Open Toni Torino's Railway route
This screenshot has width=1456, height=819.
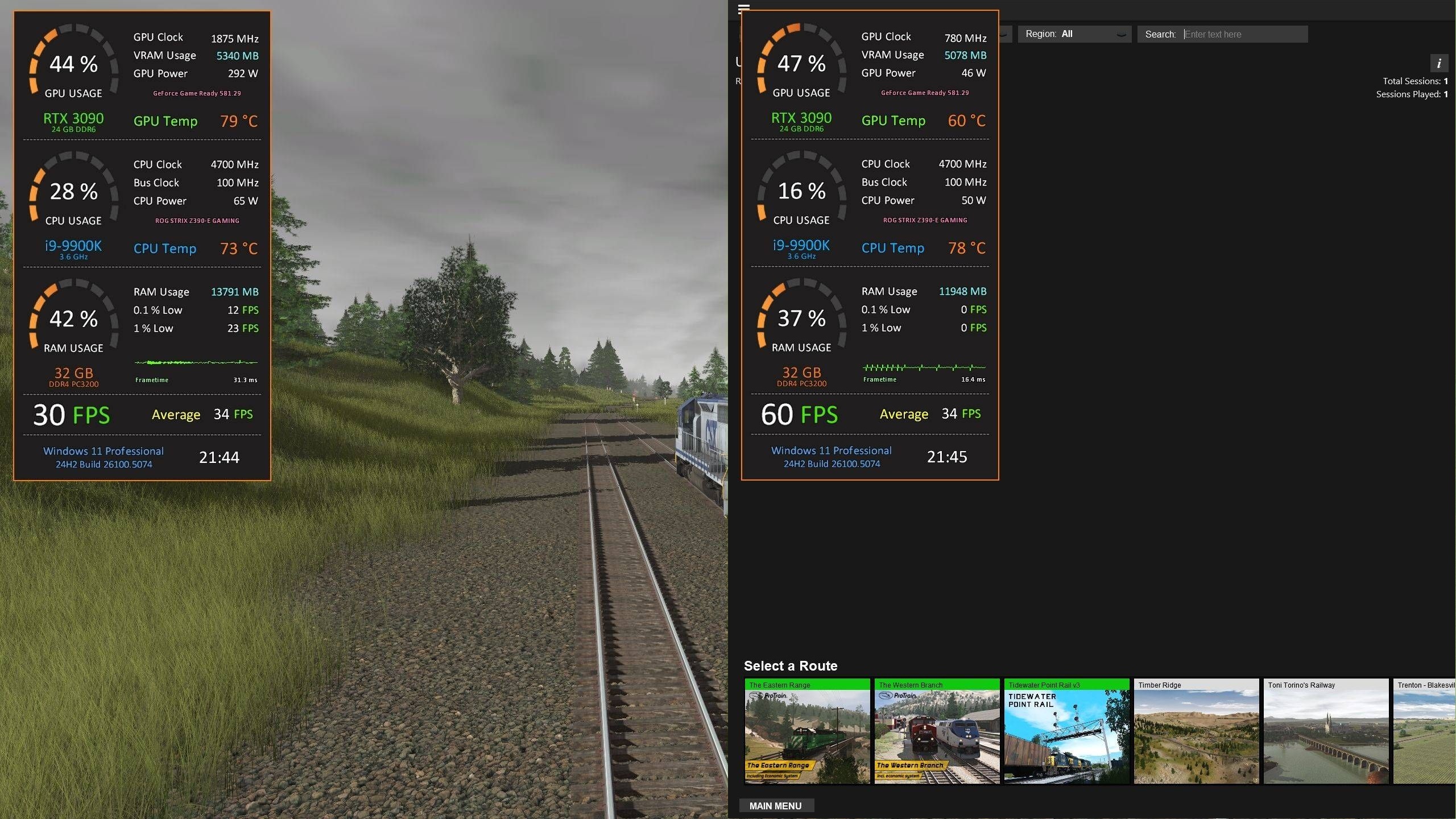point(1326,731)
